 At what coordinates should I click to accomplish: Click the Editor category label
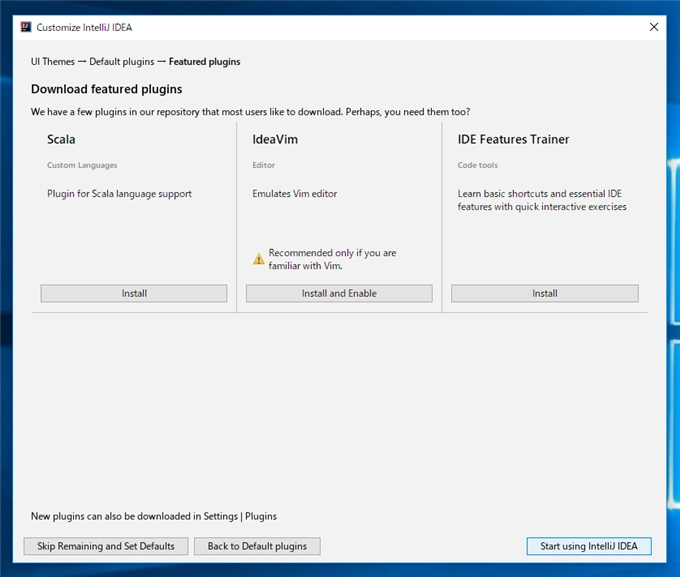point(264,165)
